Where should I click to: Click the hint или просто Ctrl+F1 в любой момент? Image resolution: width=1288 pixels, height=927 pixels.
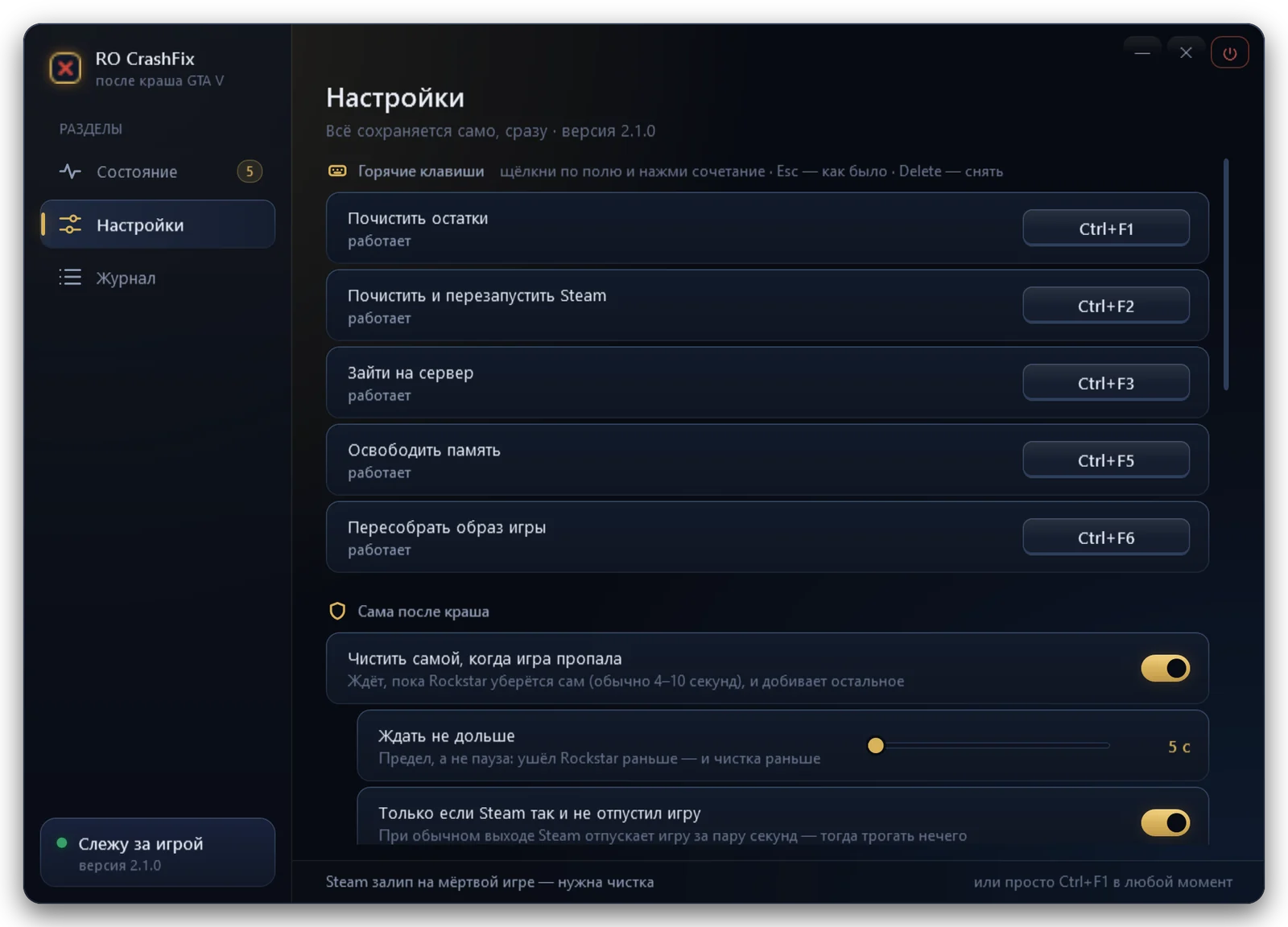[1103, 882]
